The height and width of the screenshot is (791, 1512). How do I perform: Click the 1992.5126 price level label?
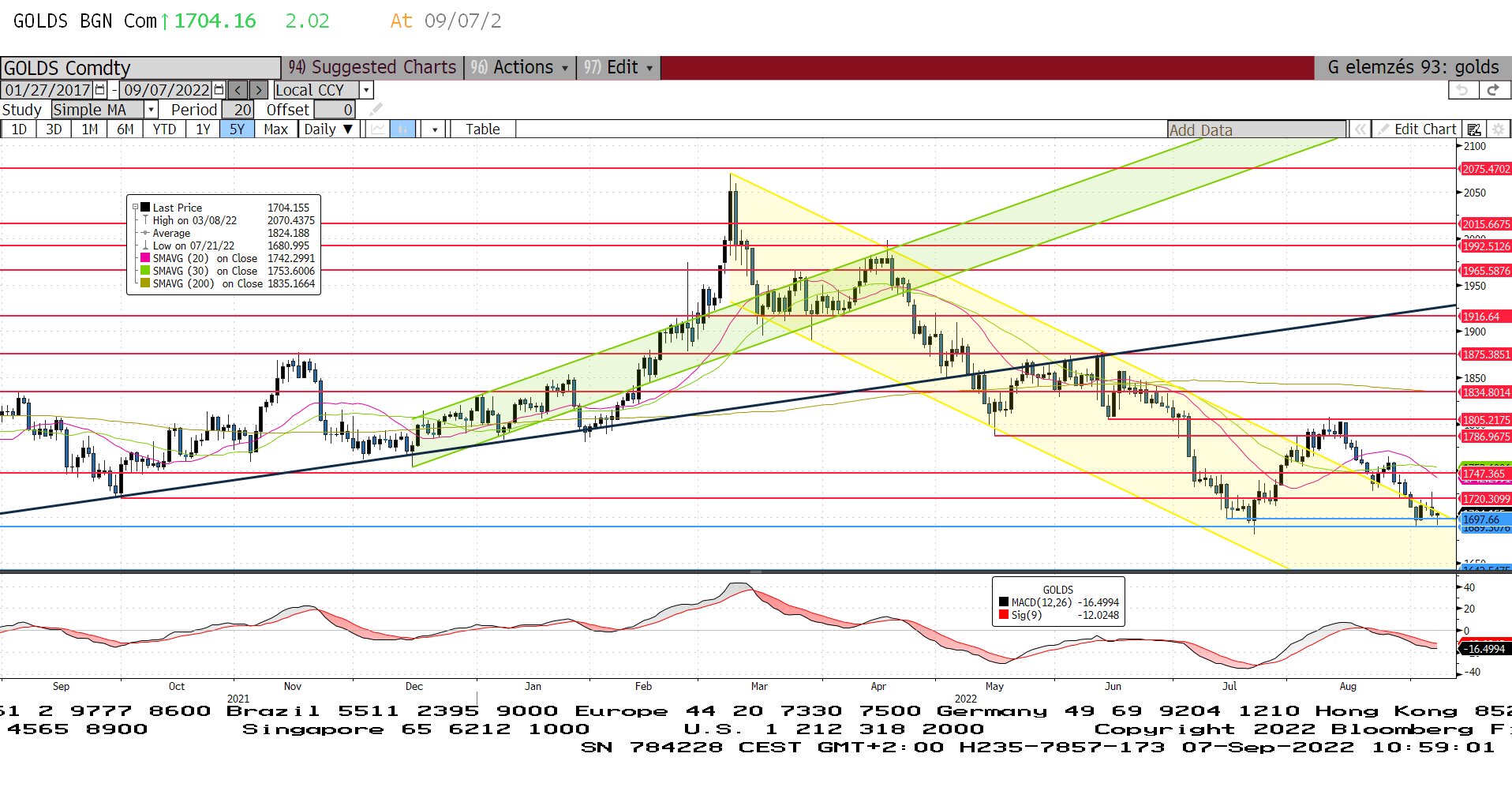[x=1486, y=246]
